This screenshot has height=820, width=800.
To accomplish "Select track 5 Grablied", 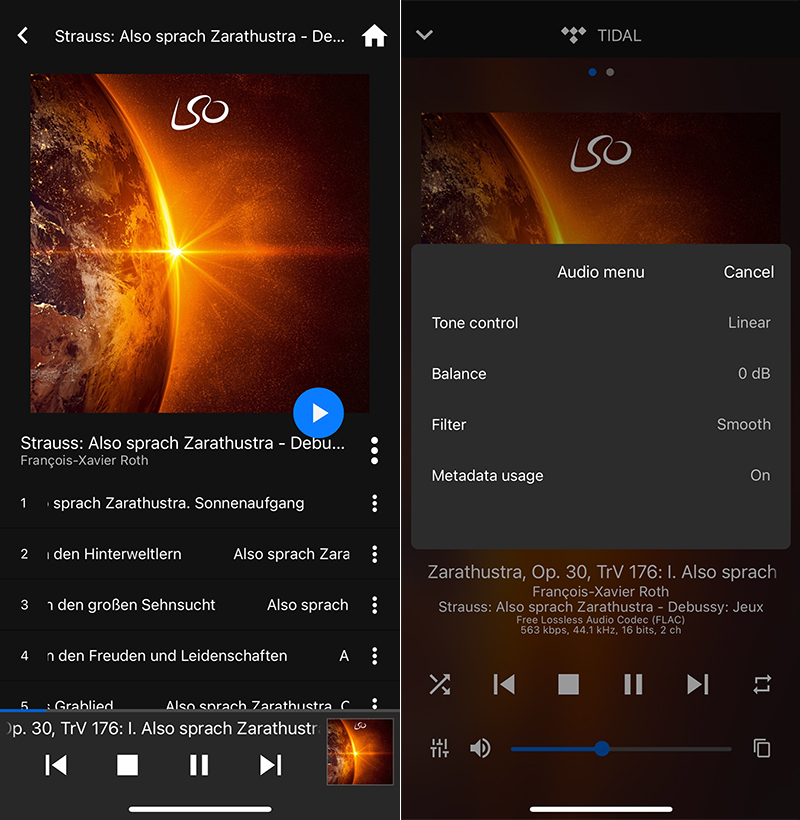I will pos(200,696).
